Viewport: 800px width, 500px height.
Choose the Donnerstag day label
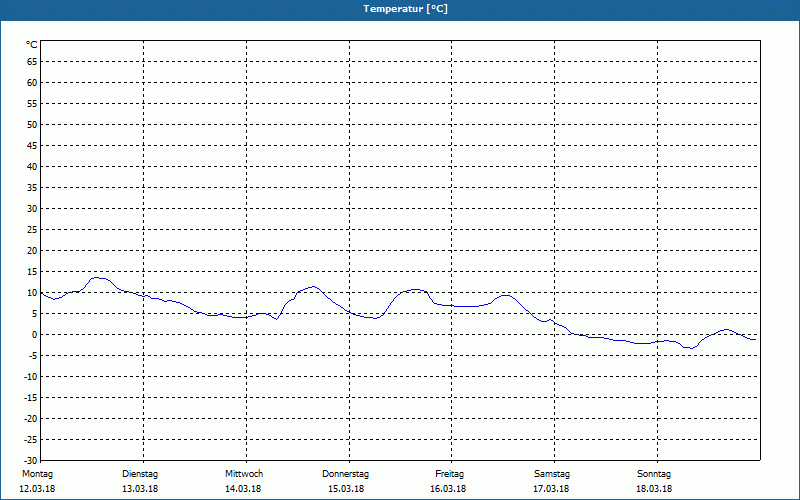[345, 474]
